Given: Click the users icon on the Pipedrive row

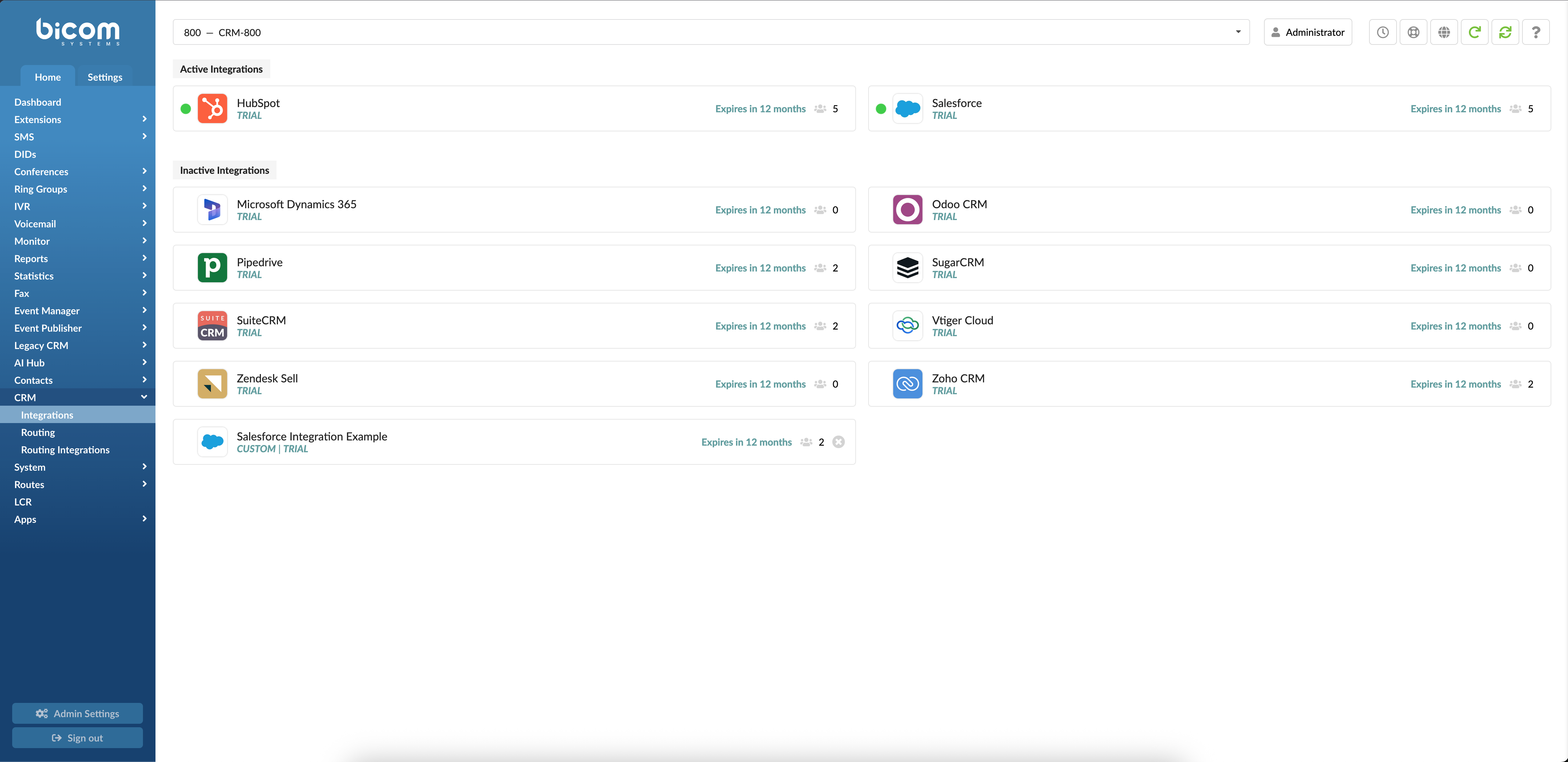Looking at the screenshot, I should point(820,268).
